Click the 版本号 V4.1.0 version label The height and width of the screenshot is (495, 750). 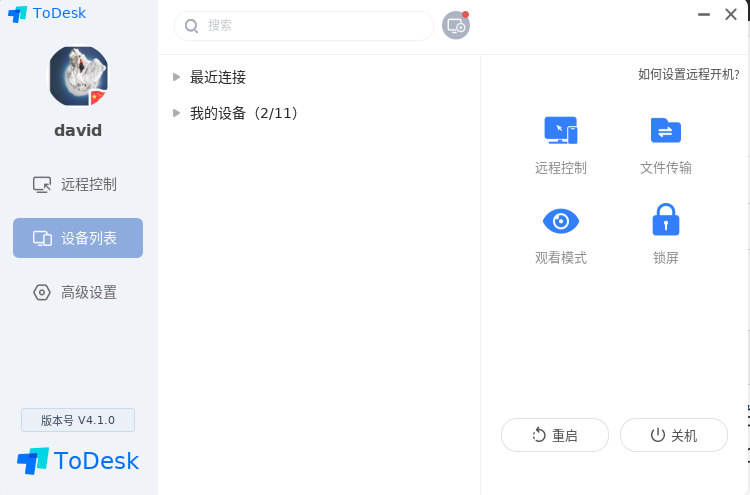pos(78,420)
